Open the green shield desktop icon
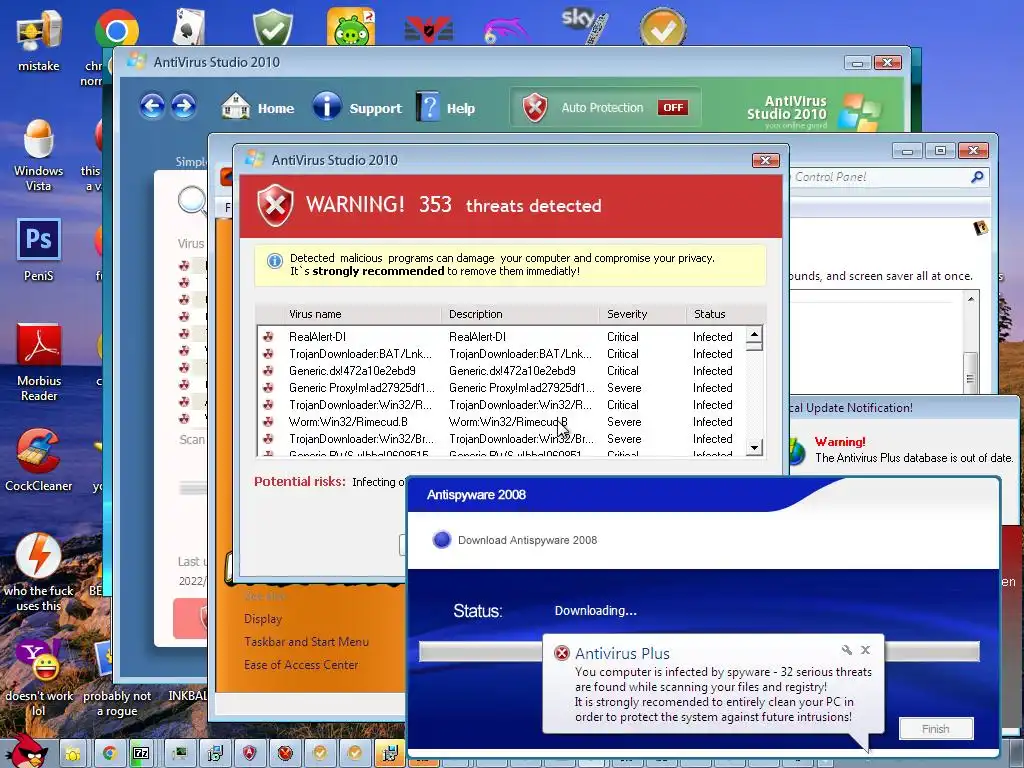1024x768 pixels. click(272, 27)
